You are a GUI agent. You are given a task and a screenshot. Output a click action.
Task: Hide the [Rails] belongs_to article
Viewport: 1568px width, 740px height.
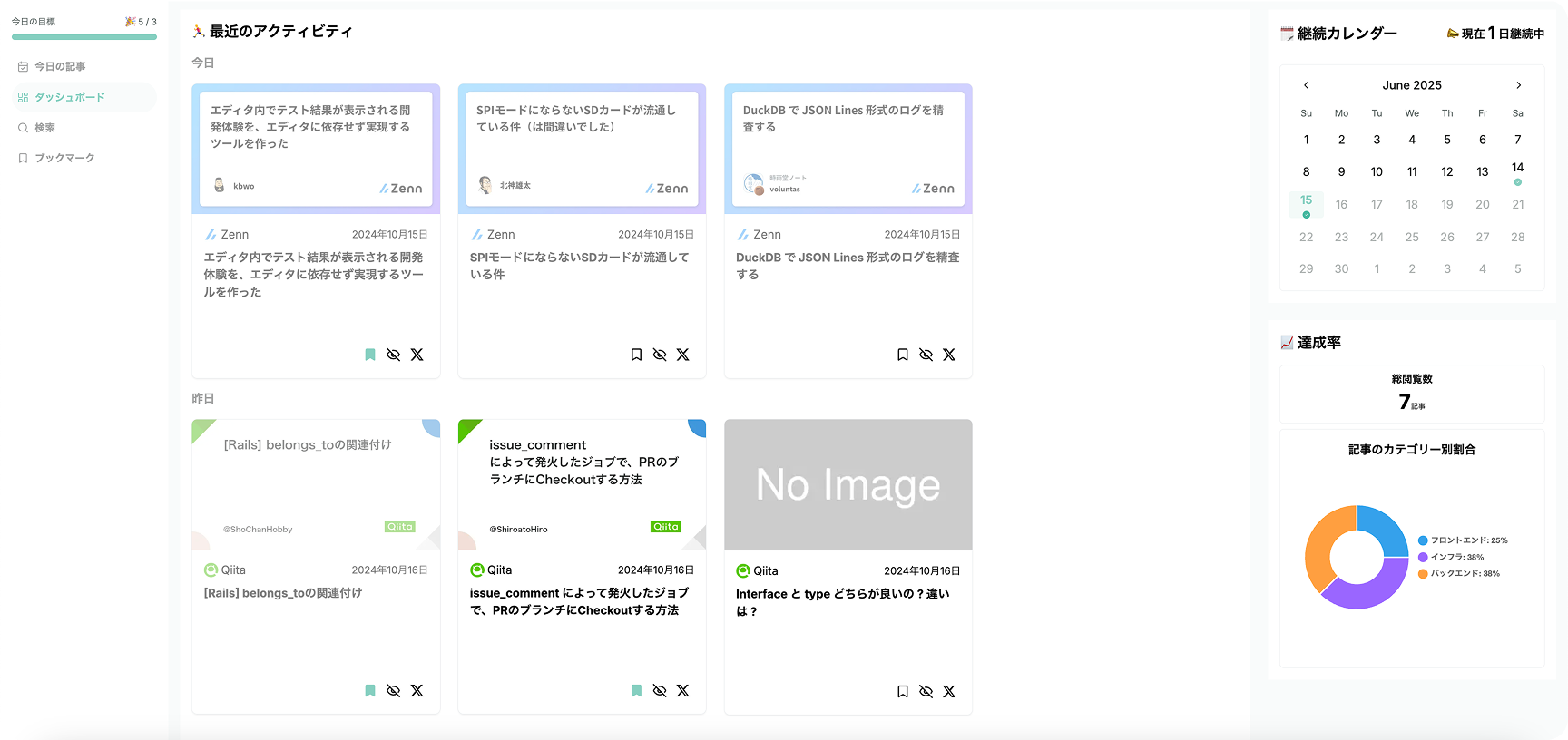point(394,691)
